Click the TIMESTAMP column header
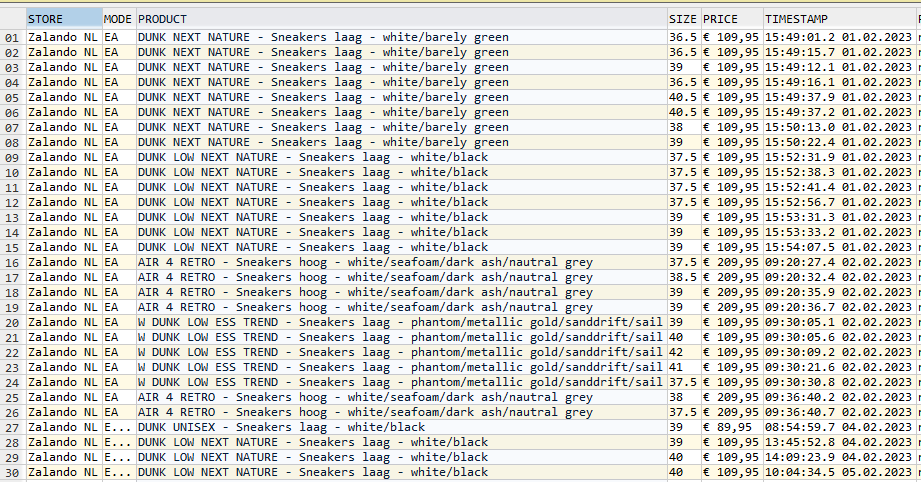 point(840,19)
